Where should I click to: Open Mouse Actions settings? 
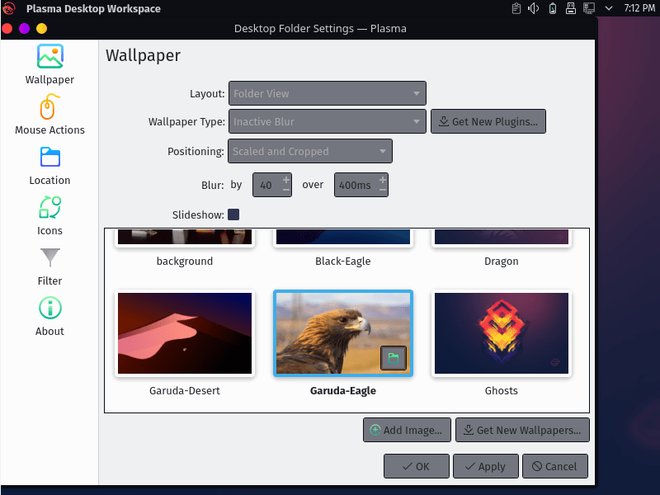pyautogui.click(x=50, y=114)
